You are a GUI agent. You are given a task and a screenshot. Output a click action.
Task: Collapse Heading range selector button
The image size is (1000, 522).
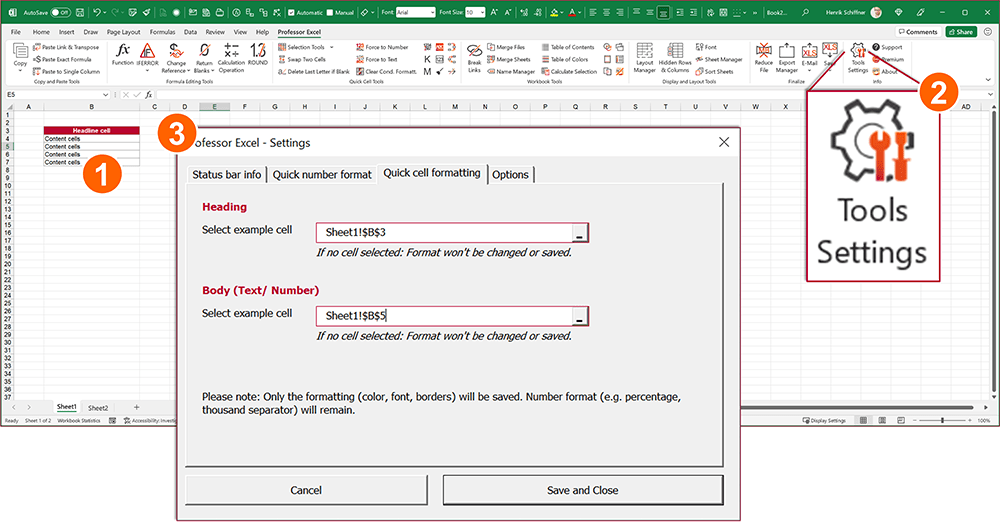tap(579, 232)
